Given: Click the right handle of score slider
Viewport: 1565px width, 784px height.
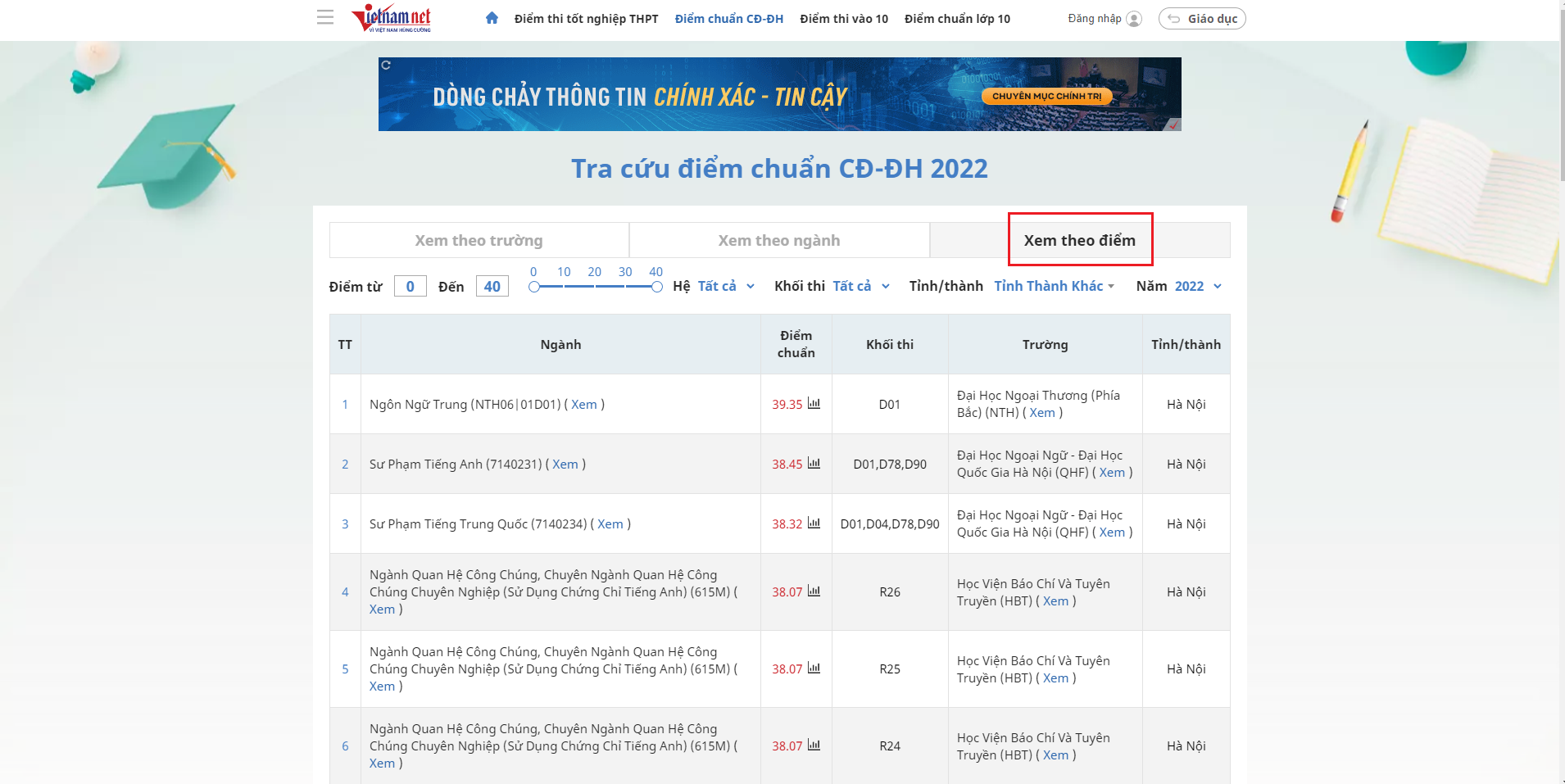Looking at the screenshot, I should [656, 287].
